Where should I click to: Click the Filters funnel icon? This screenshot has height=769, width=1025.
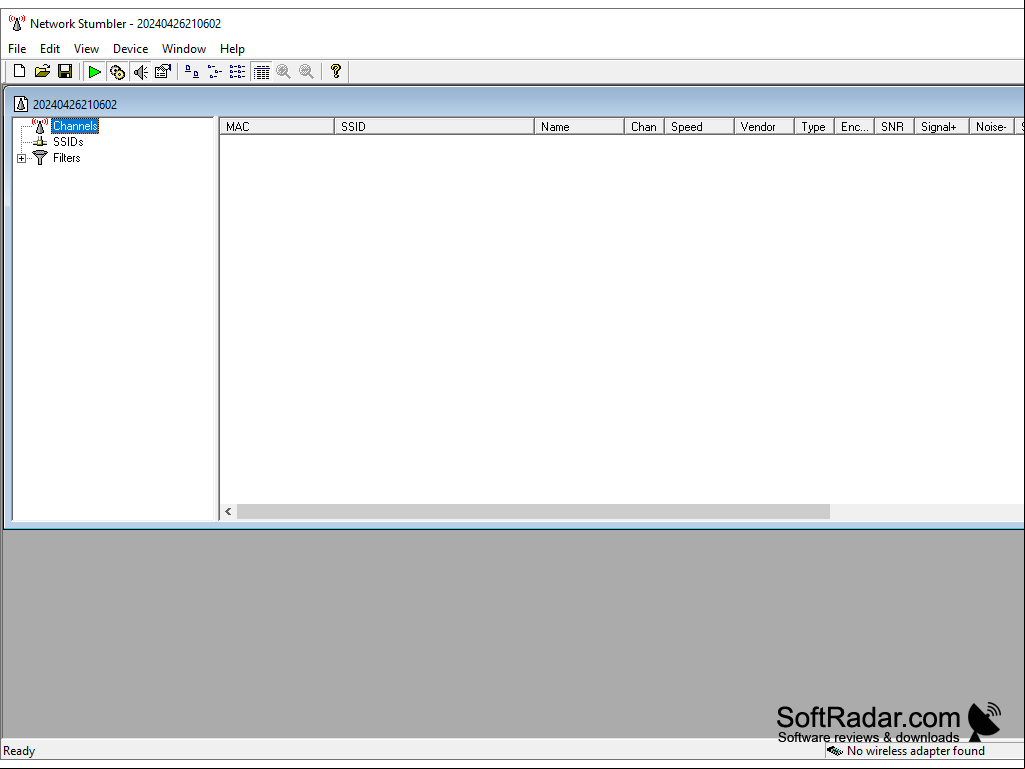(40, 158)
